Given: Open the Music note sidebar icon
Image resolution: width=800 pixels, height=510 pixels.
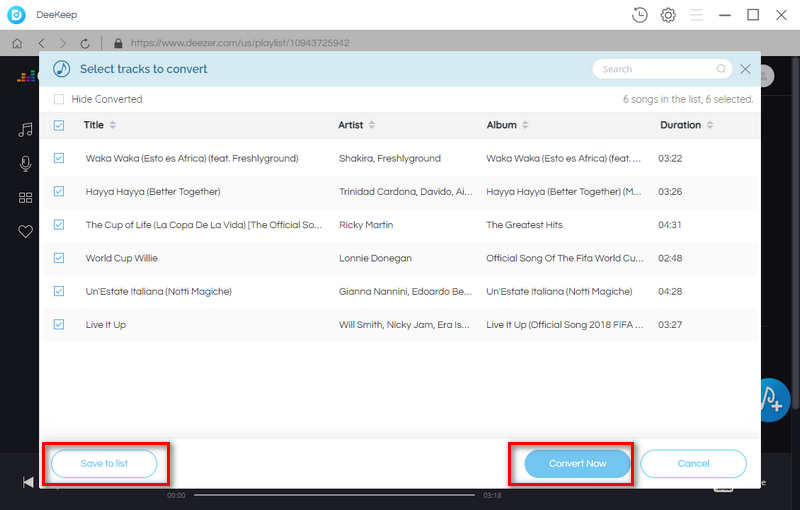Looking at the screenshot, I should tap(25, 130).
